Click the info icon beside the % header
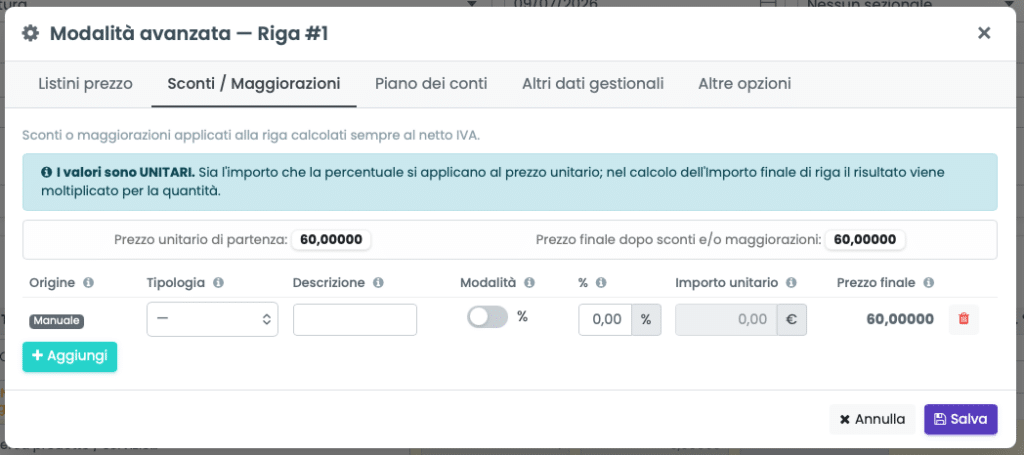This screenshot has height=455, width=1024. [x=601, y=283]
